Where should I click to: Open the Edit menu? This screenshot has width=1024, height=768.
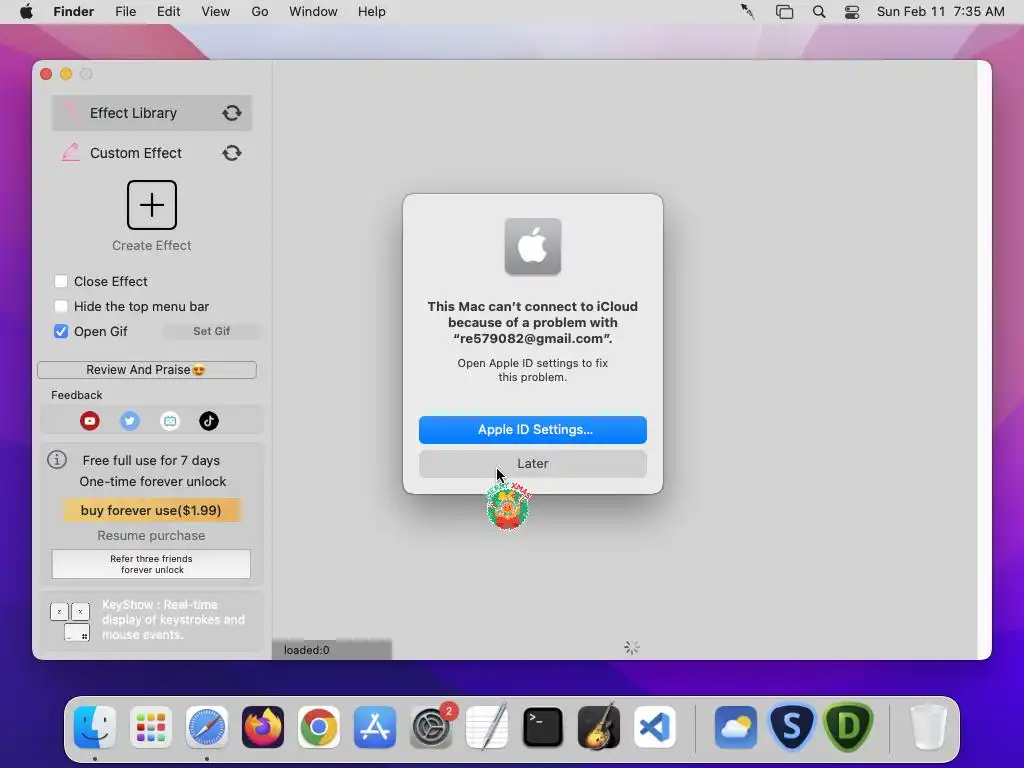pyautogui.click(x=168, y=12)
